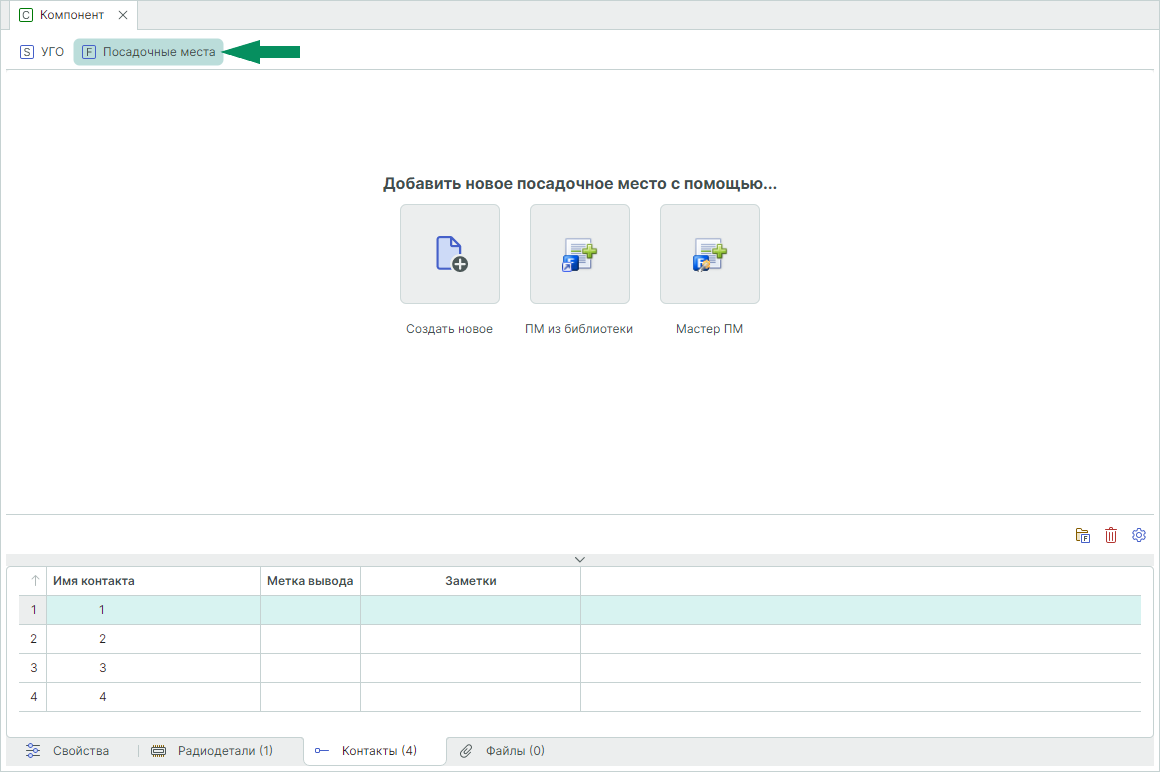Click the Метка вывода cell for contact 4

(x=310, y=697)
